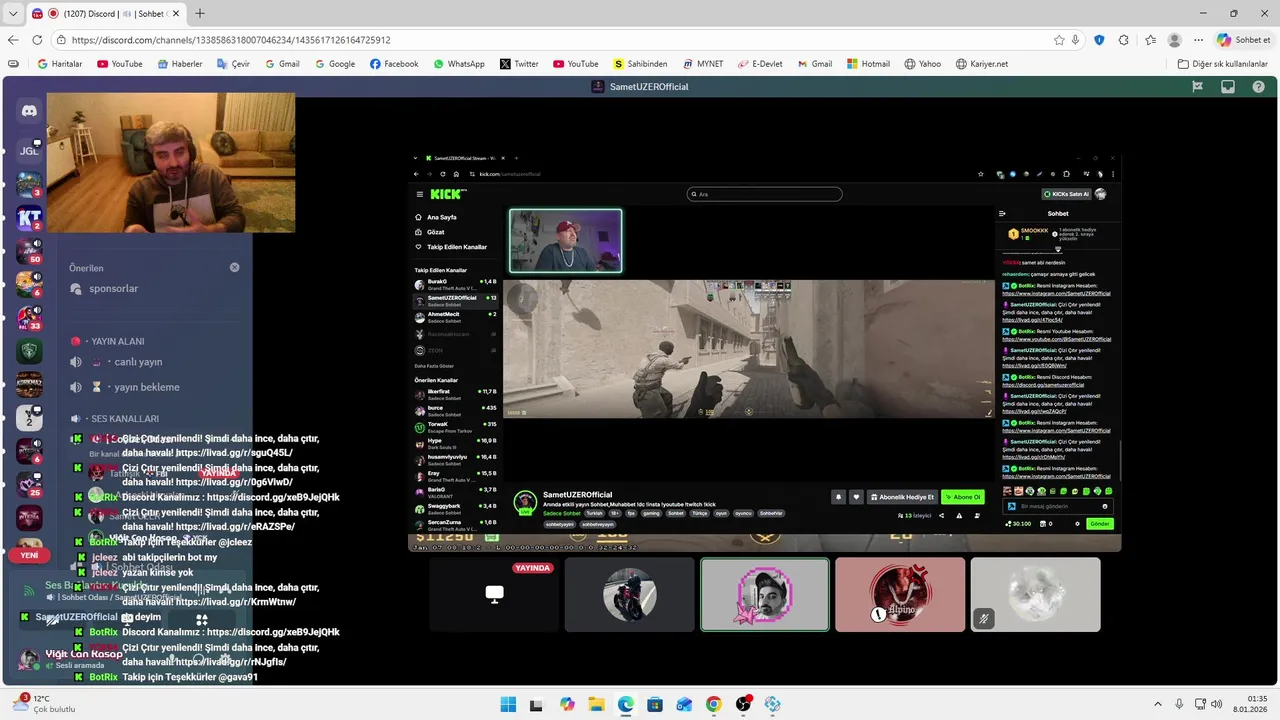Image resolution: width=1280 pixels, height=720 pixels.
Task: Open E-Devlet bookmark
Action: point(760,64)
